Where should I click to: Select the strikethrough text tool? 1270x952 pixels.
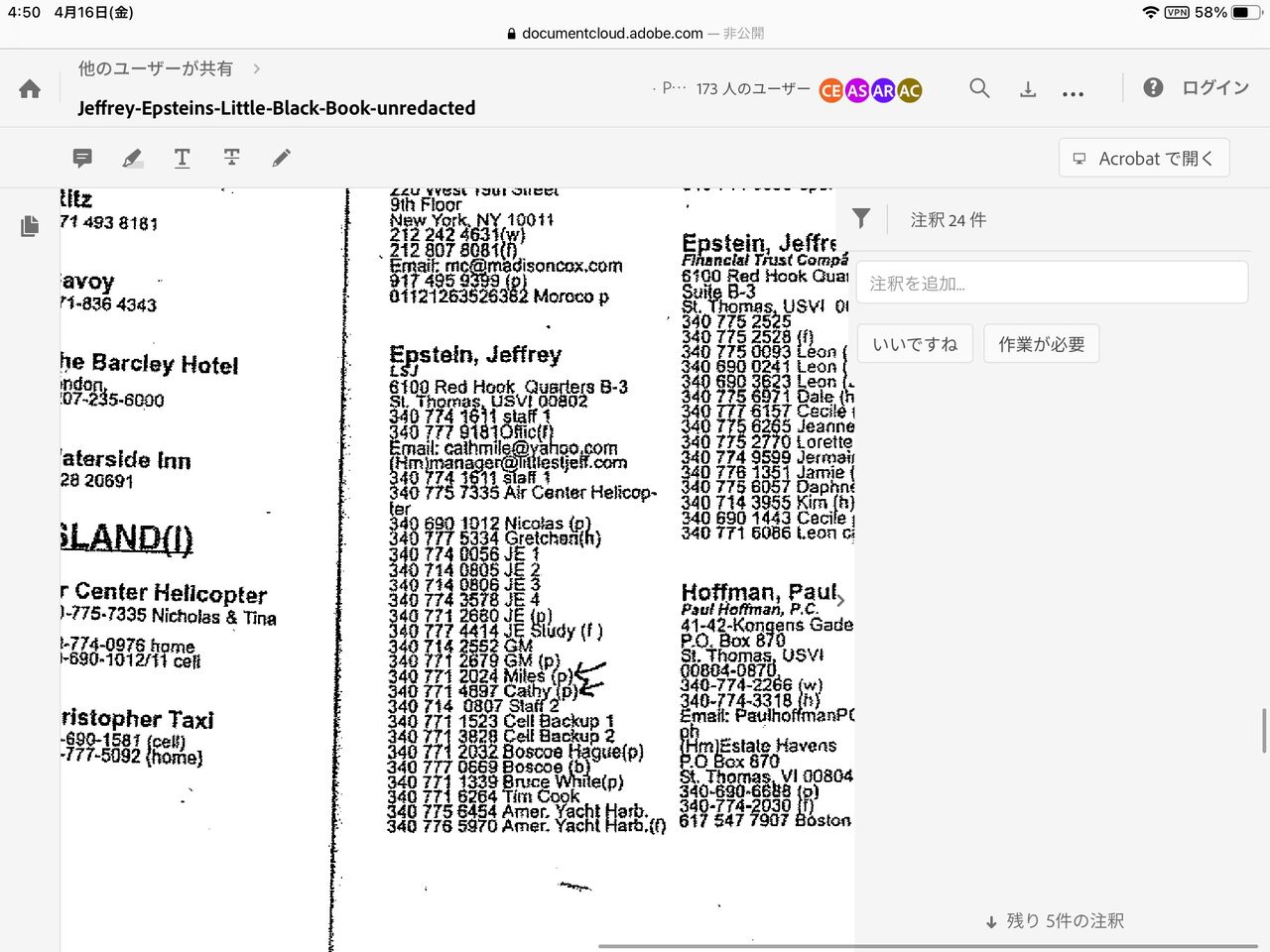[x=231, y=158]
